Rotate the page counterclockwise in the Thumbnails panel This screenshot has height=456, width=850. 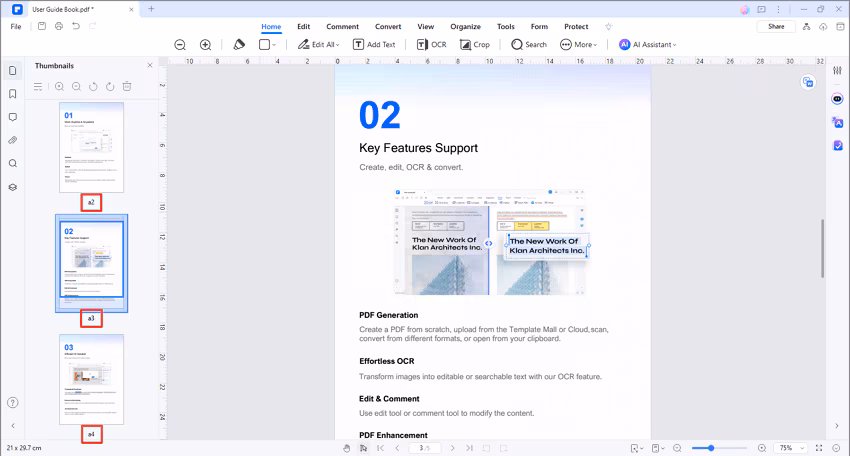pyautogui.click(x=93, y=87)
